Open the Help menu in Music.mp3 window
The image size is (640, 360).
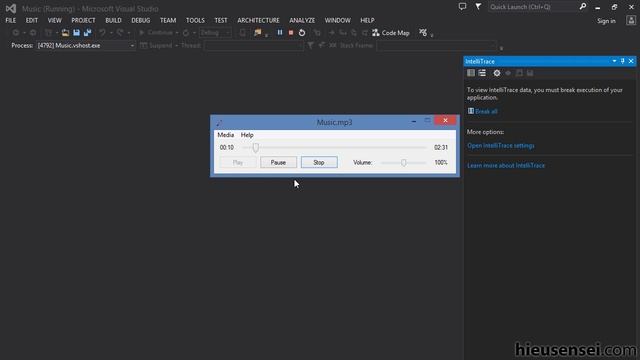(247, 135)
